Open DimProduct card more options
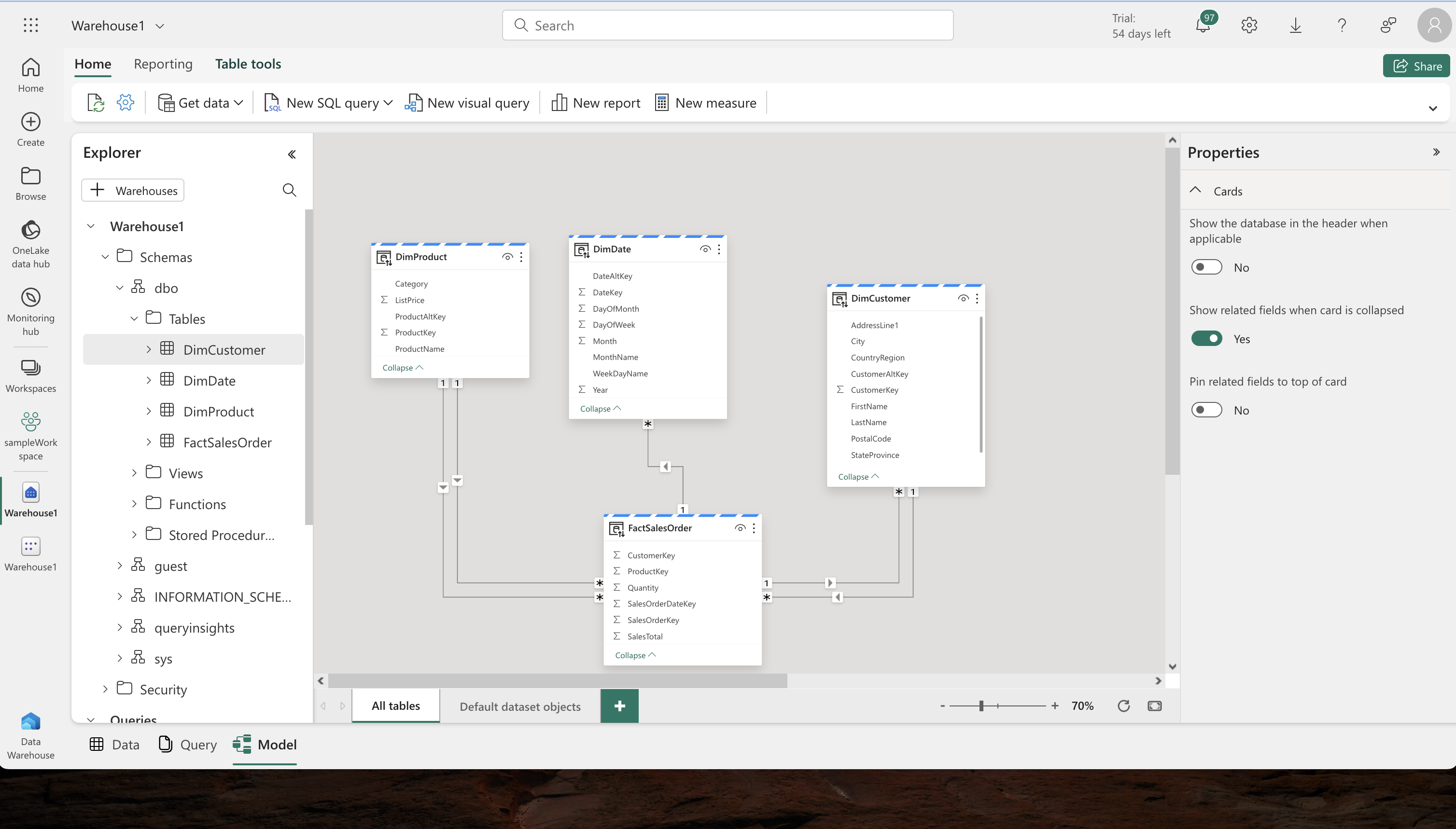This screenshot has height=829, width=1456. coord(521,257)
